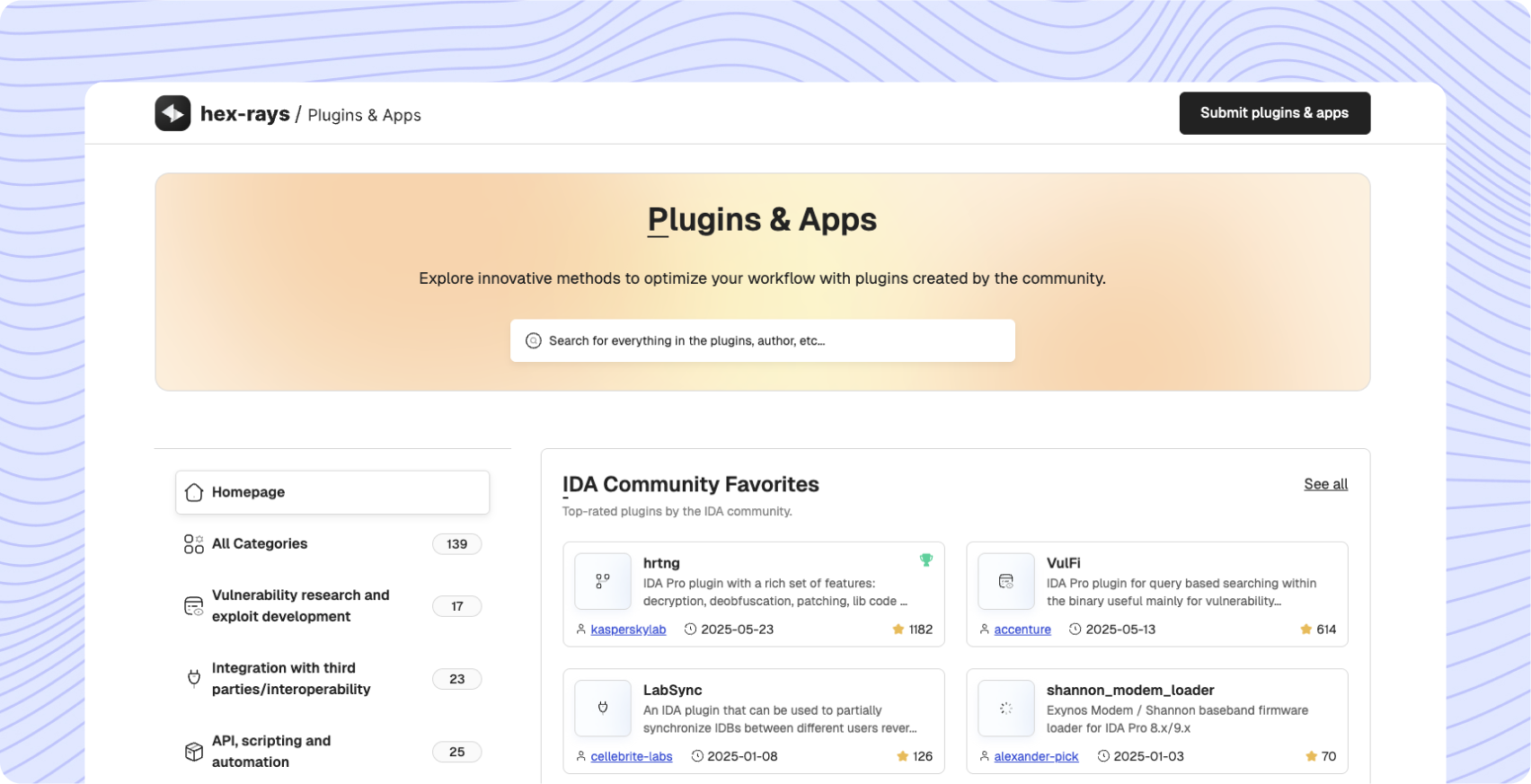This screenshot has width=1531, height=784.
Task: Select All Categories in sidebar
Action: click(x=260, y=544)
